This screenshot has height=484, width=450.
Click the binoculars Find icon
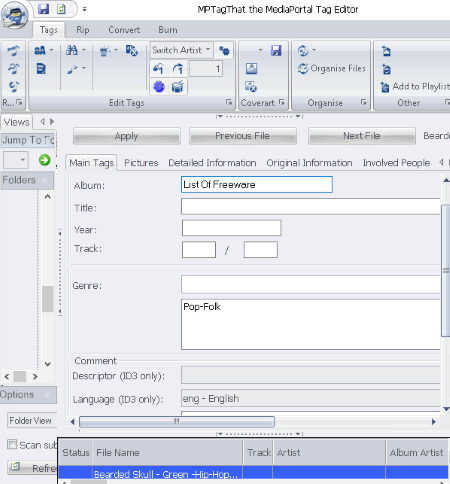[72, 50]
